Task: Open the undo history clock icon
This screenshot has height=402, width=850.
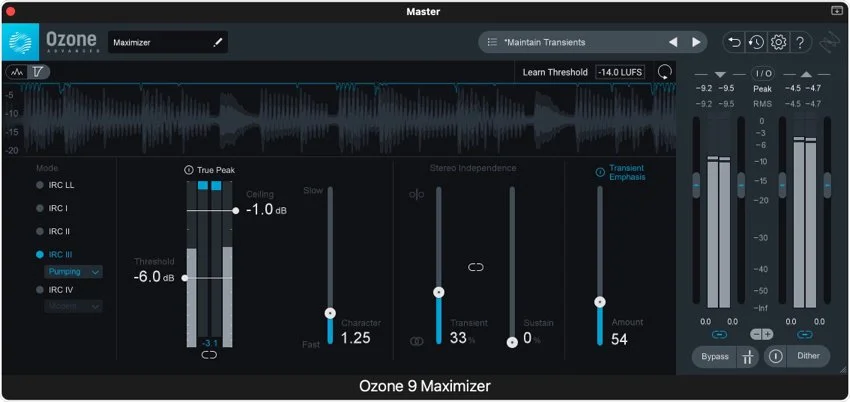Action: tap(756, 42)
